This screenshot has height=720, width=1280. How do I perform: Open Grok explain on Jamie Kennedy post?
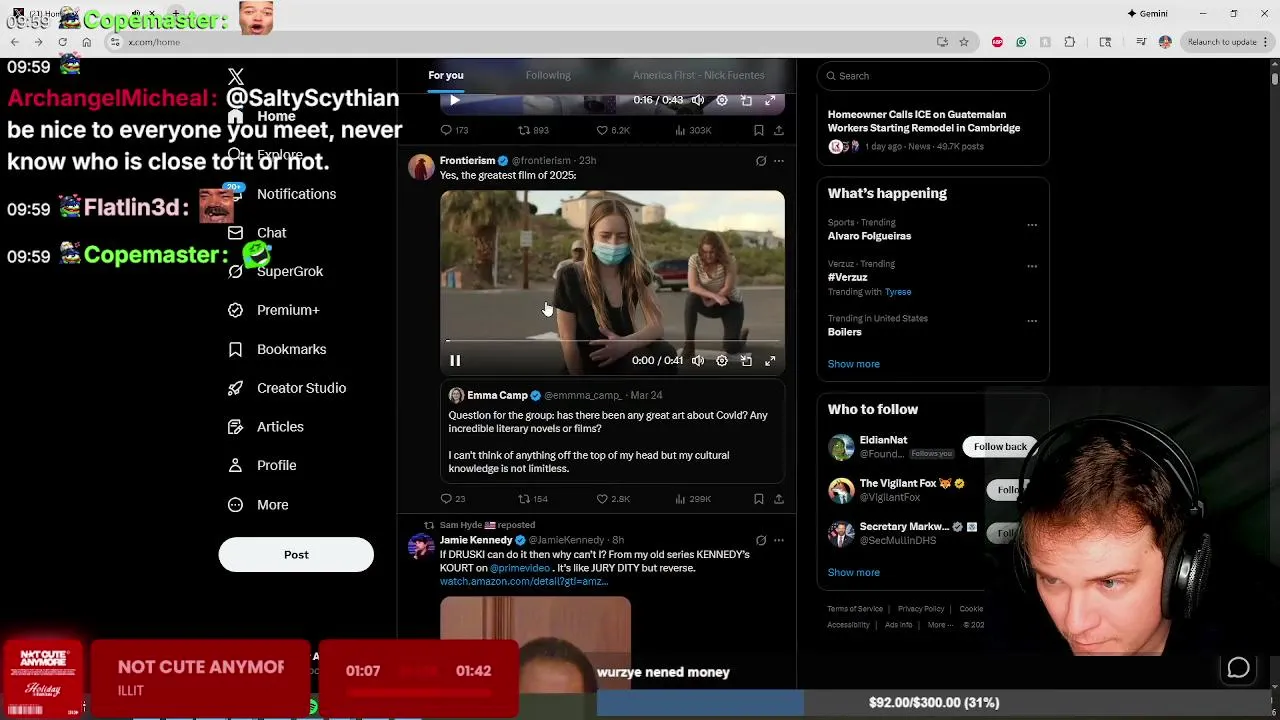tap(761, 540)
